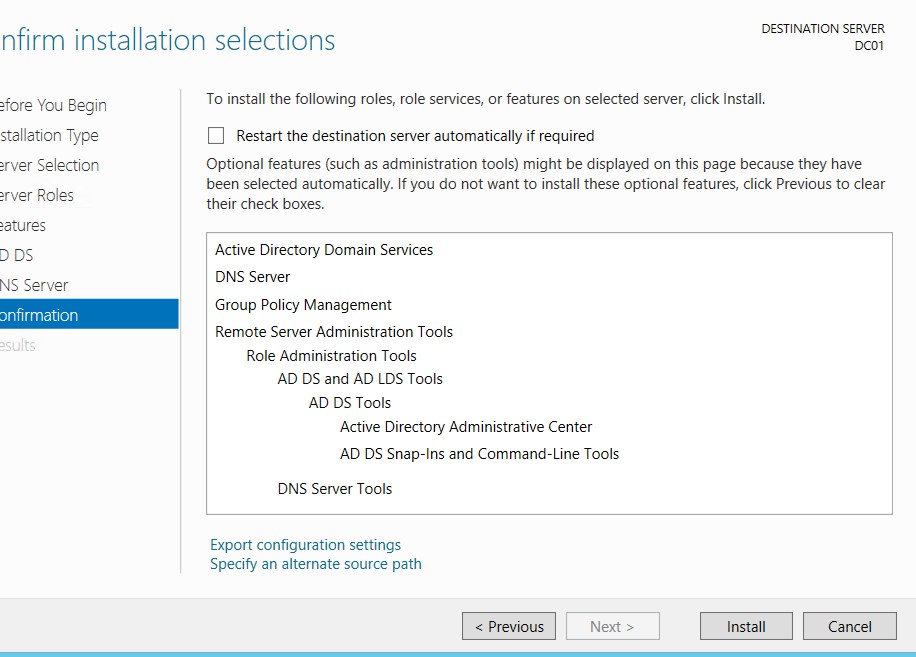This screenshot has width=916, height=657.
Task: Click the DC01 destination server name
Action: pyautogui.click(x=869, y=46)
